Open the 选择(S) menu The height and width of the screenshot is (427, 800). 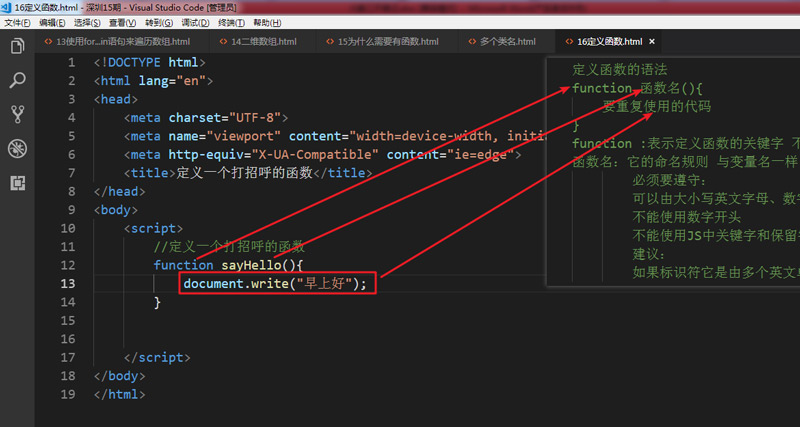[88, 22]
